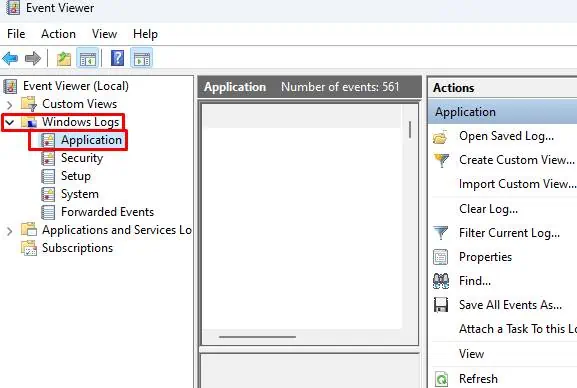
Task: Click the Create Custom View funnel icon
Action: [441, 161]
